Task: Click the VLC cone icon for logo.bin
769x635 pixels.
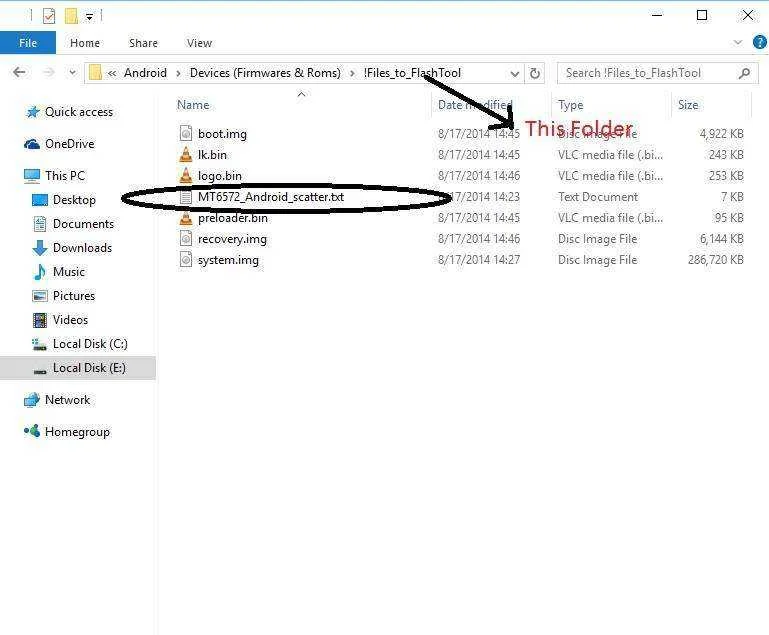Action: [x=186, y=176]
